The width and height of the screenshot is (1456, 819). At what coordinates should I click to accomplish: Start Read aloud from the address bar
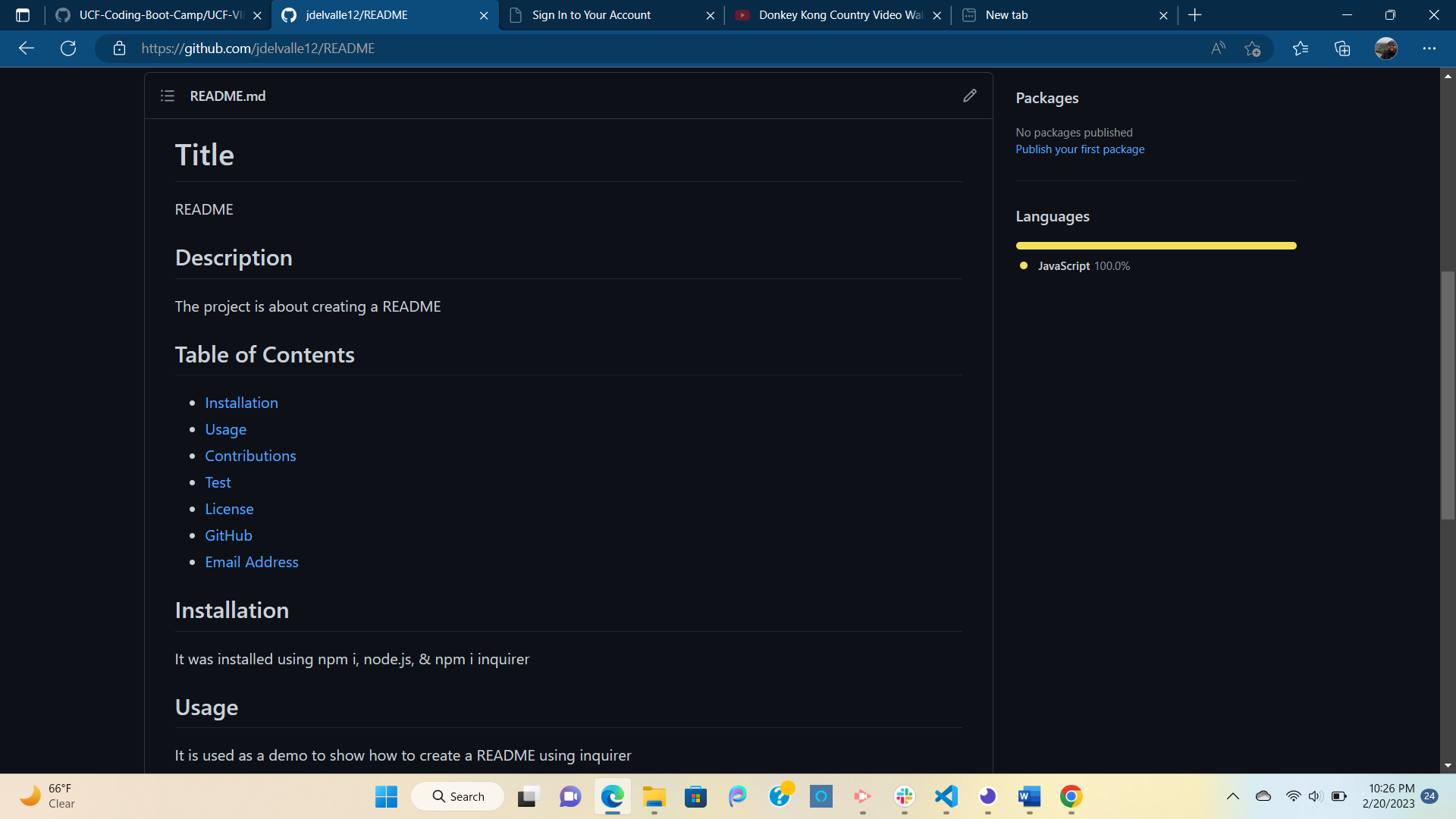click(1218, 48)
